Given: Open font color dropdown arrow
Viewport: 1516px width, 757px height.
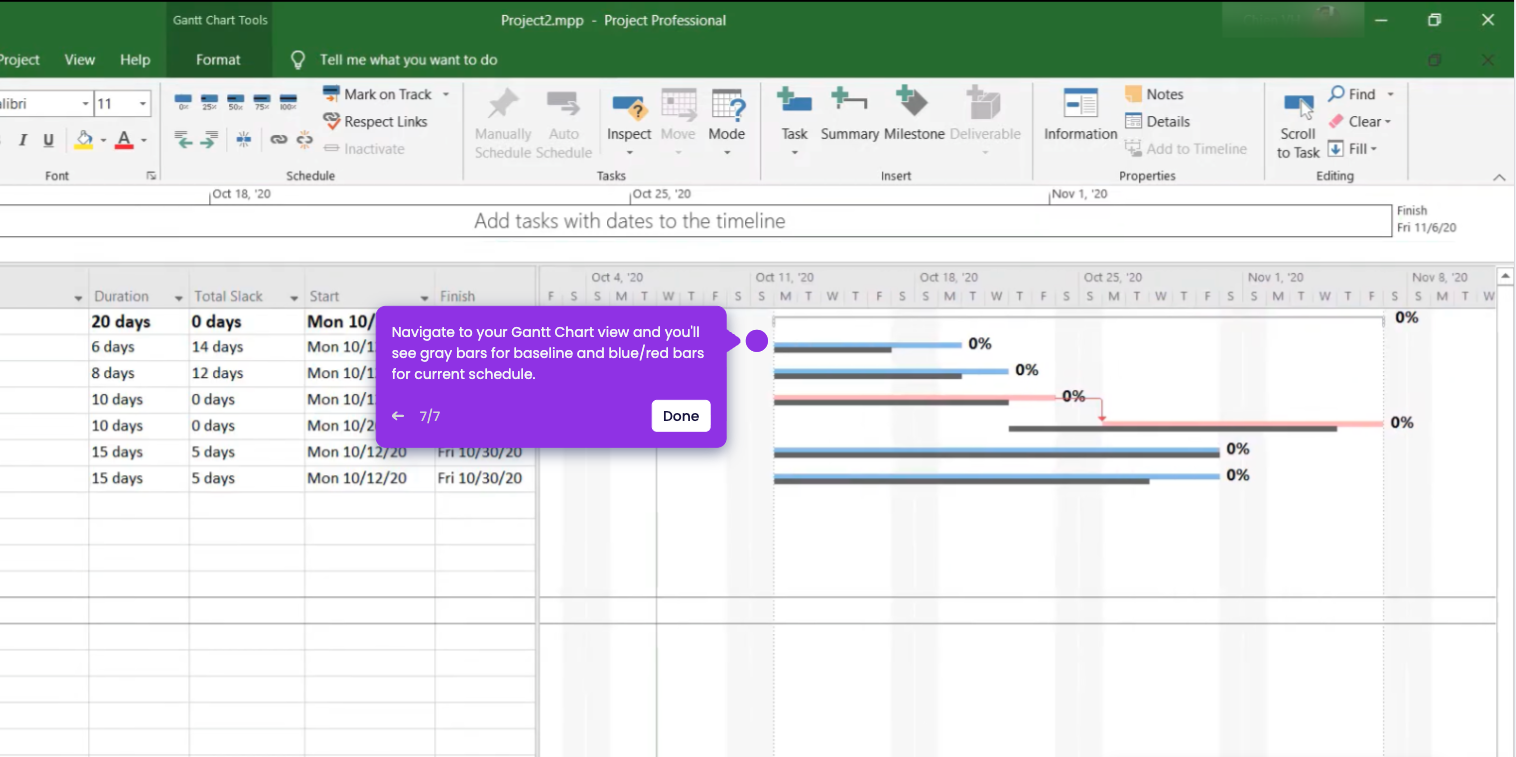Looking at the screenshot, I should (x=143, y=140).
